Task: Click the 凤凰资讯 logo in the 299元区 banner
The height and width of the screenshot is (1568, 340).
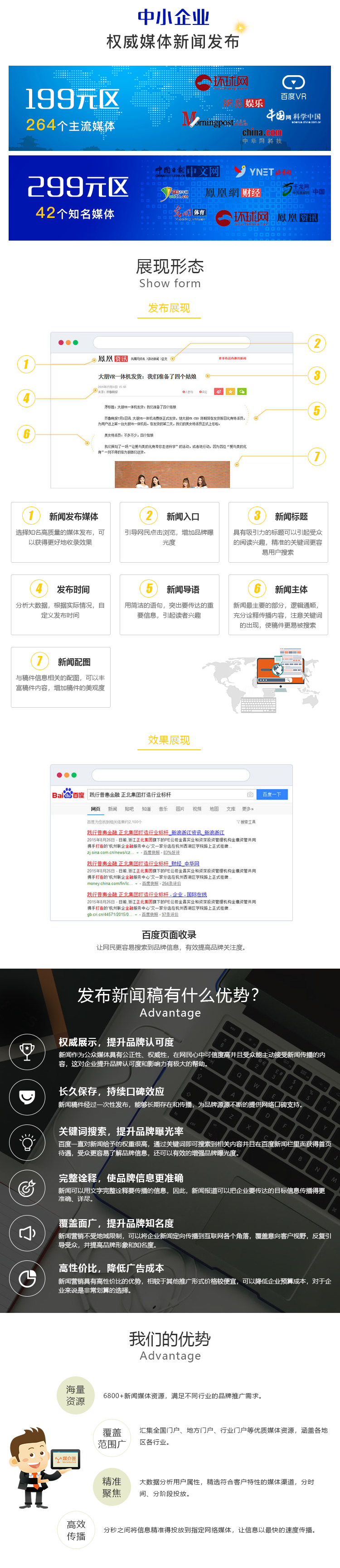Action: 297,218
